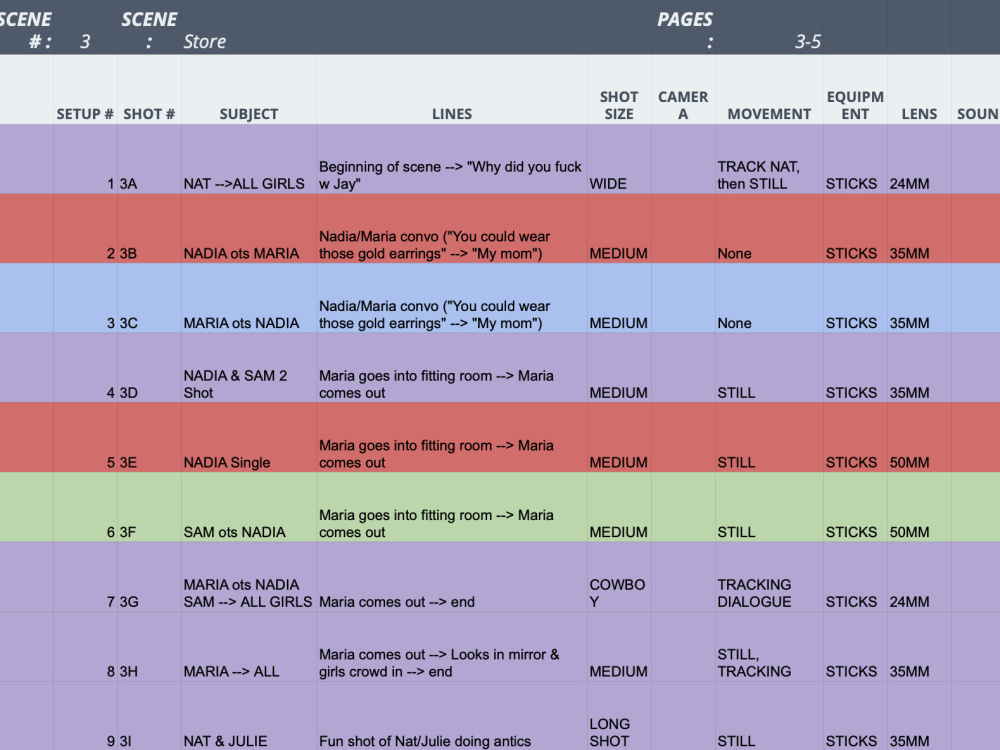Select shot cell 3C

point(149,298)
